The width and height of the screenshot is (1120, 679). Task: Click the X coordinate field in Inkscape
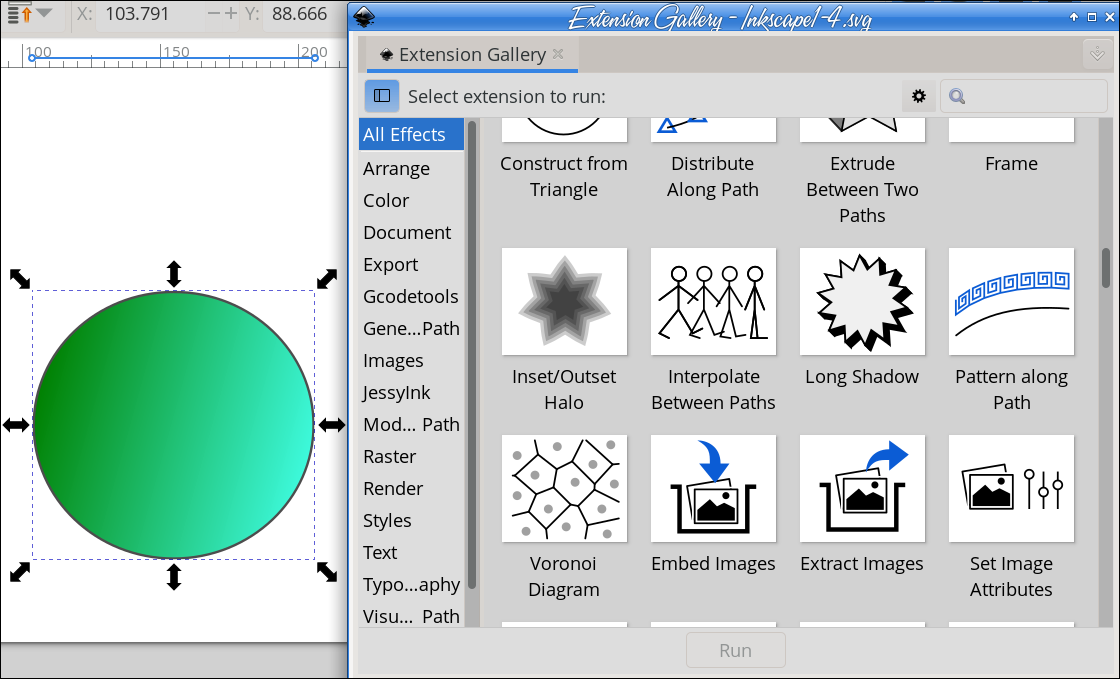(150, 14)
